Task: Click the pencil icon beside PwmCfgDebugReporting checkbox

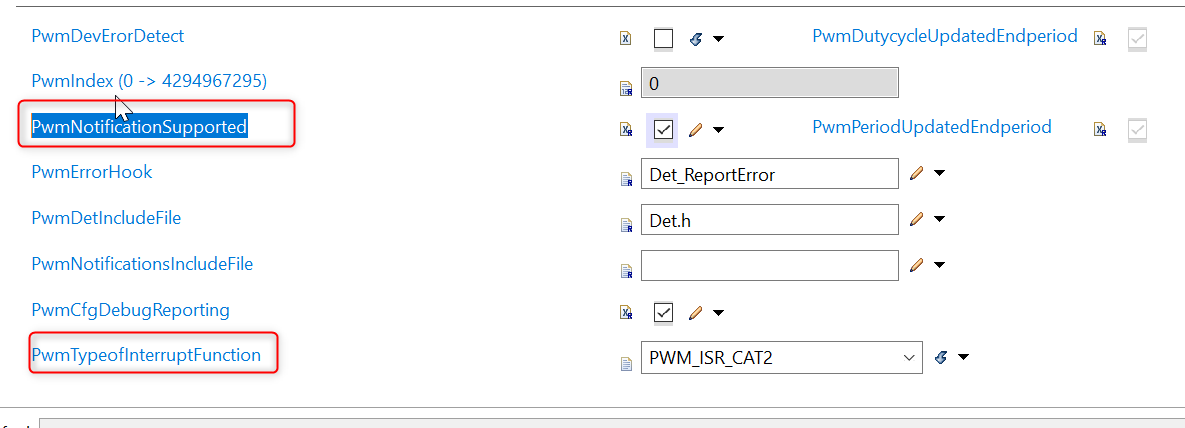Action: (695, 312)
